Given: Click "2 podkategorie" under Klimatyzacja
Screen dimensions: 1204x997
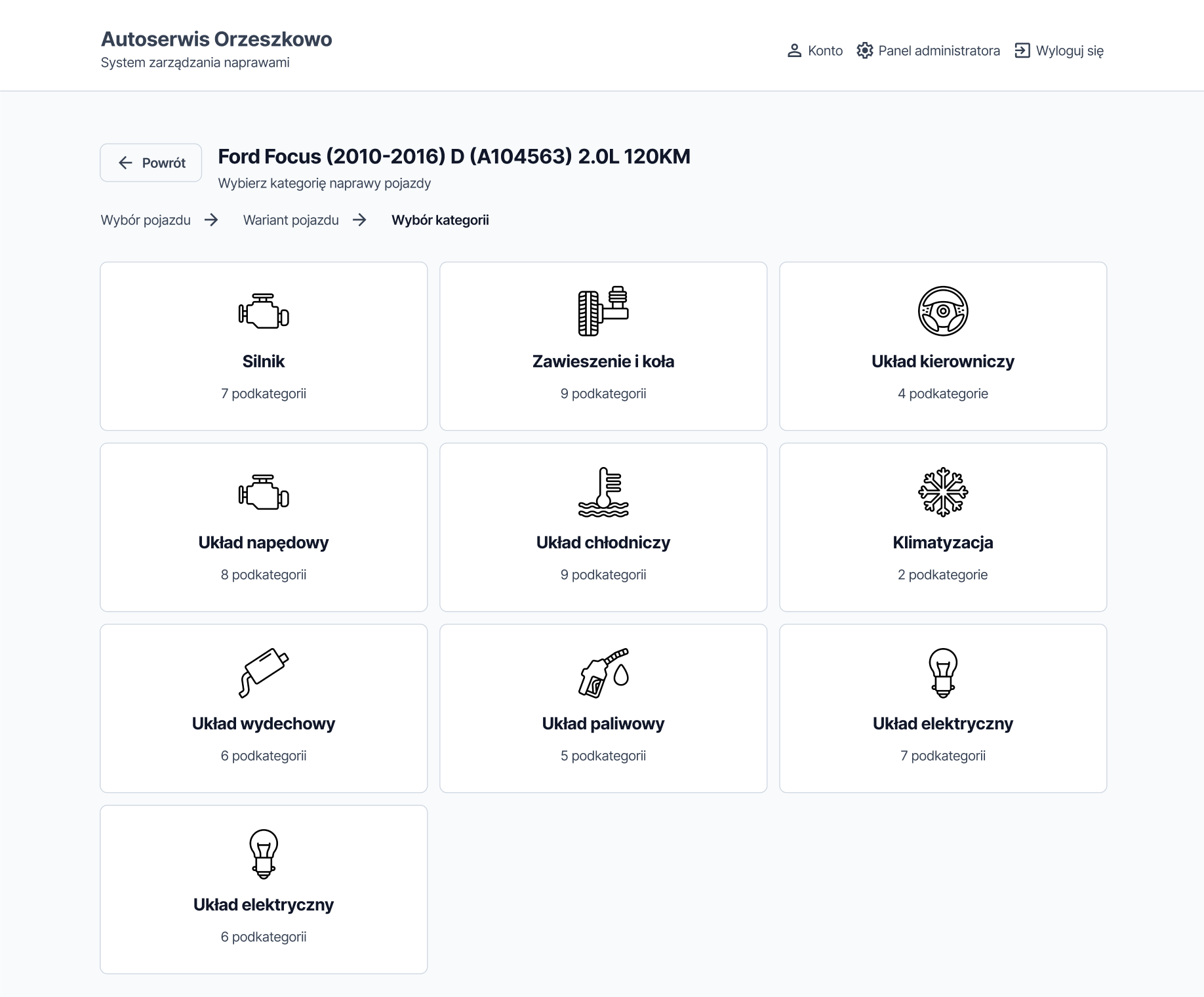Looking at the screenshot, I should point(943,575).
